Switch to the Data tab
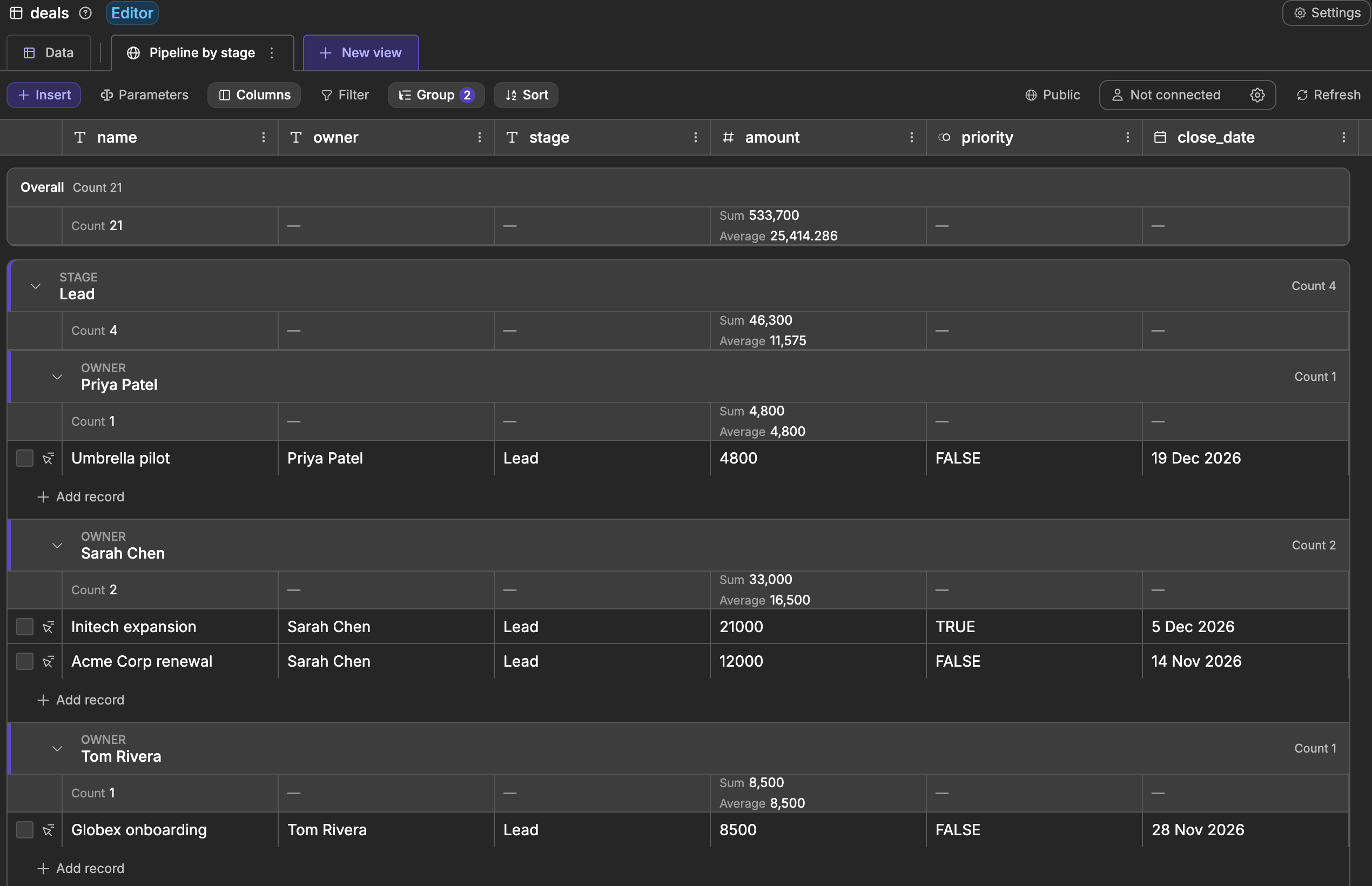Viewport: 1372px width, 886px height. coord(49,53)
